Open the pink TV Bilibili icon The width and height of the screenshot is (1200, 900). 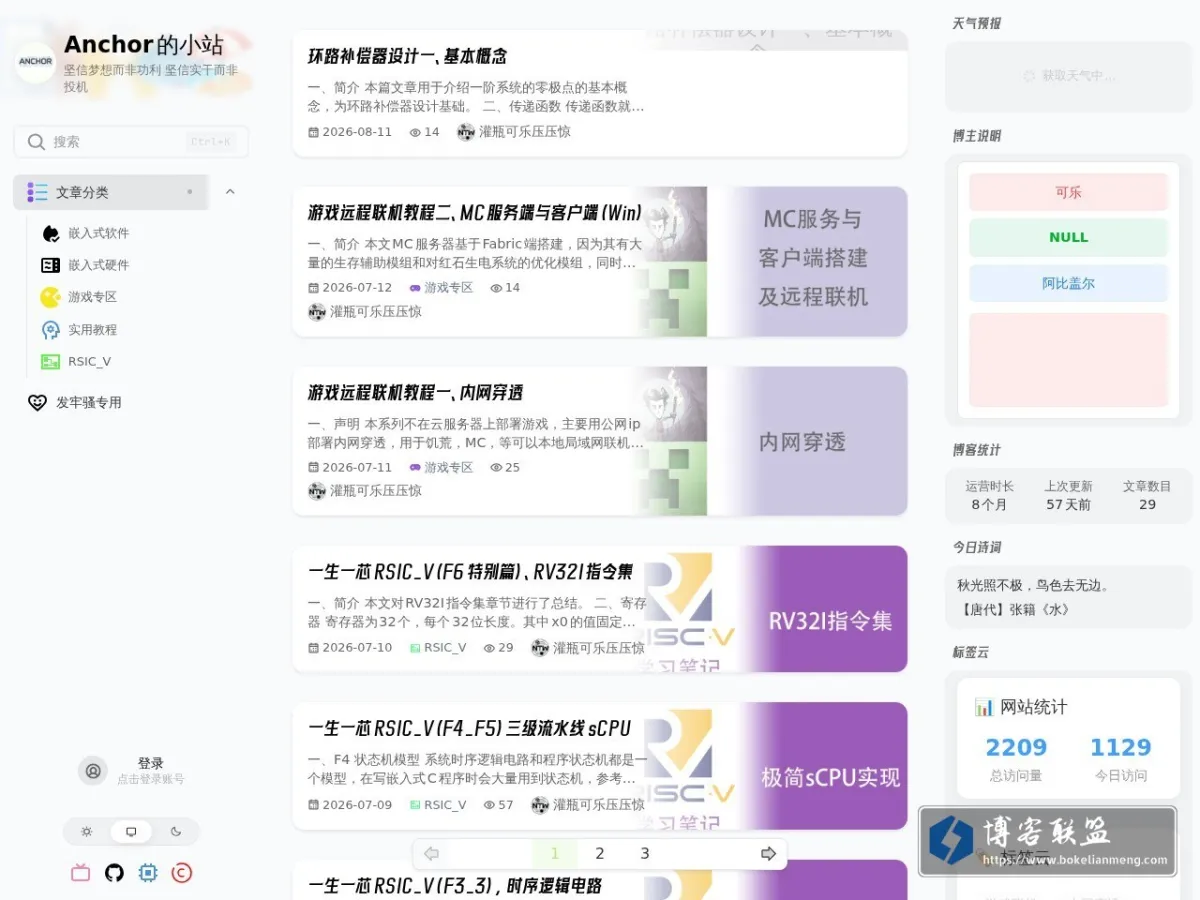tap(81, 873)
